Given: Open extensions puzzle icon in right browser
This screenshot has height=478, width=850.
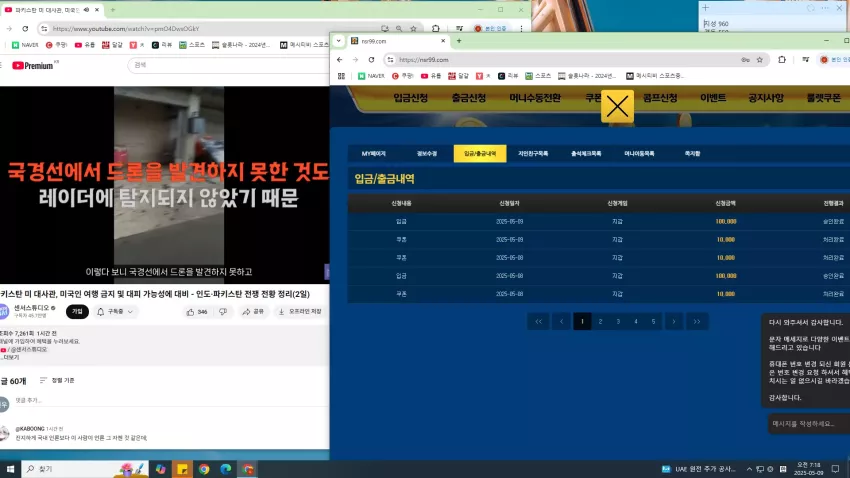Looking at the screenshot, I should [x=782, y=60].
